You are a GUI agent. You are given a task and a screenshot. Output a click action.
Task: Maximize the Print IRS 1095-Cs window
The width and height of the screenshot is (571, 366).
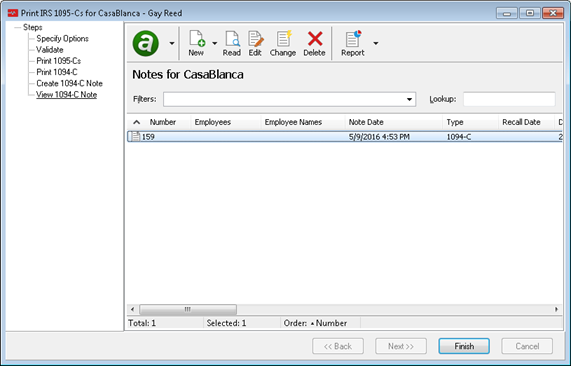[530, 13]
